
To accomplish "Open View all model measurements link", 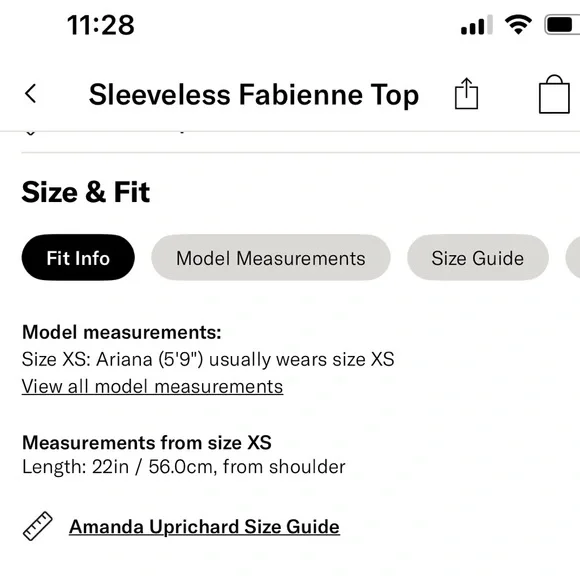I will click(152, 387).
